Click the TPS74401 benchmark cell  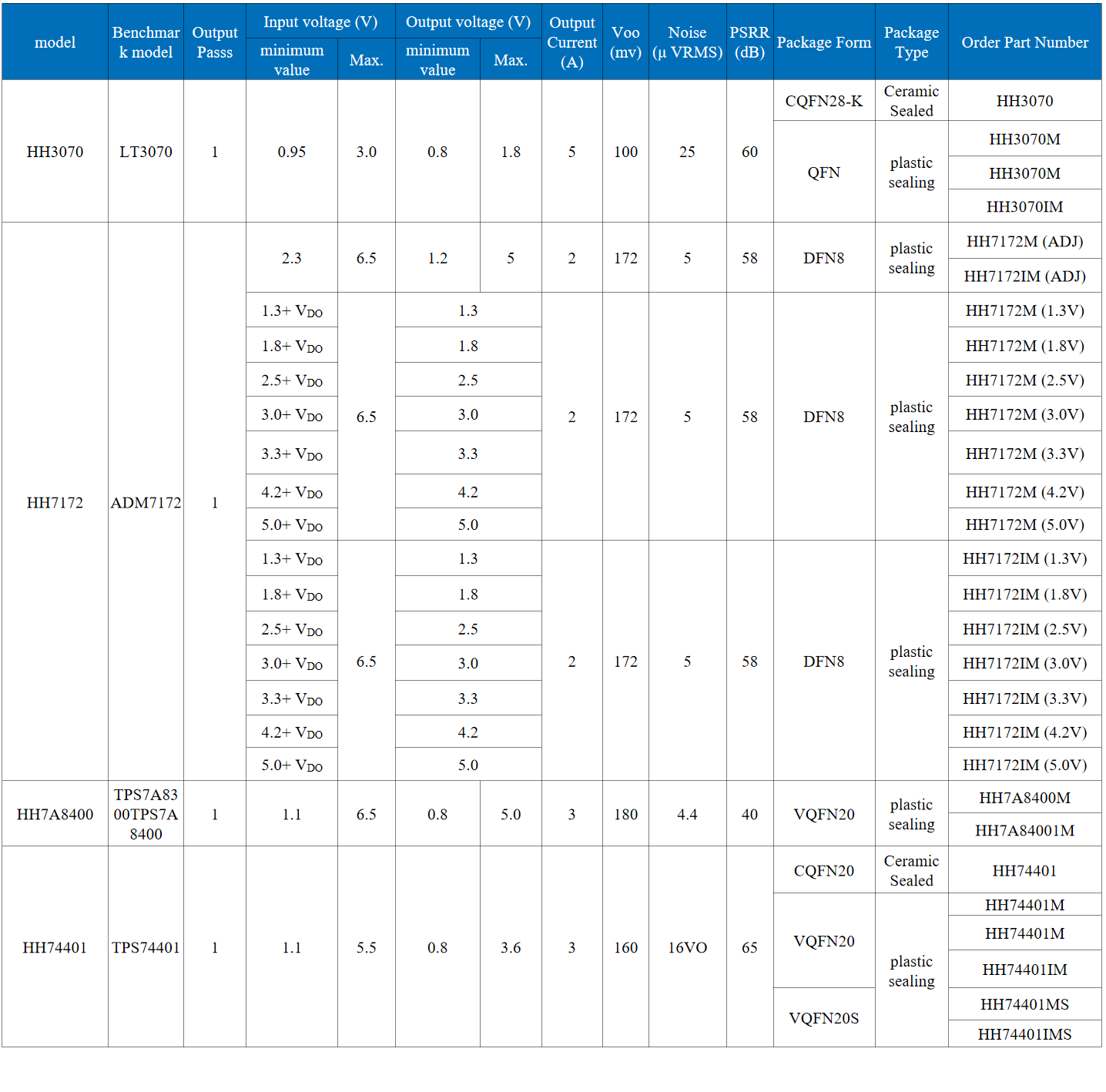coord(146,947)
